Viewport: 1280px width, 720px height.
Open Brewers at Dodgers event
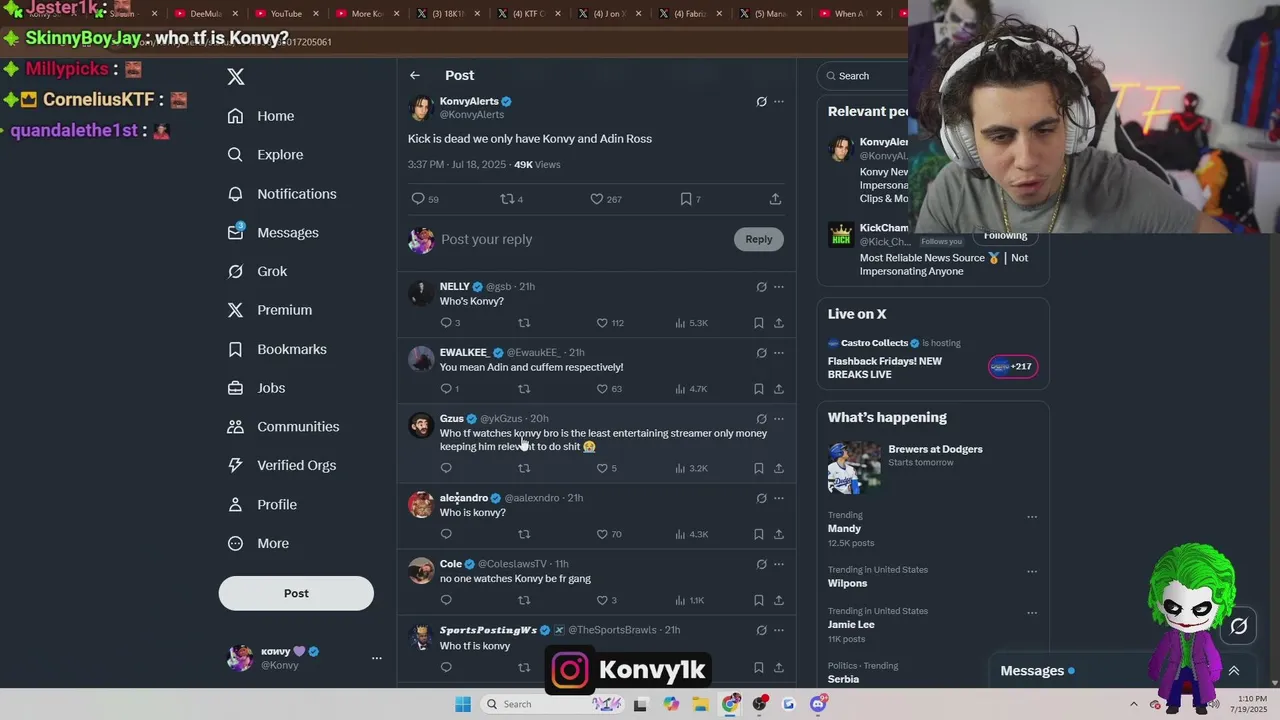pyautogui.click(x=932, y=467)
